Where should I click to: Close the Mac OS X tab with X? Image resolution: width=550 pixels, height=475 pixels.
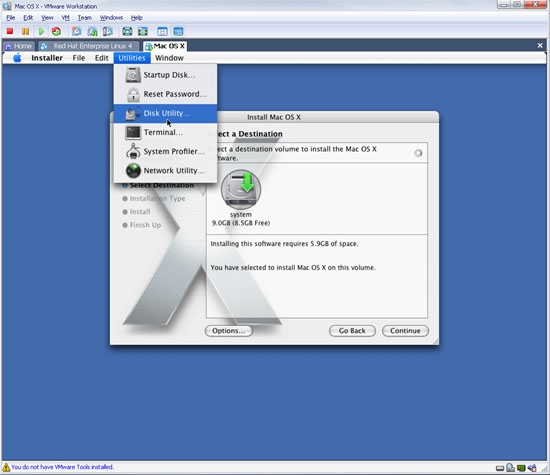tap(540, 46)
